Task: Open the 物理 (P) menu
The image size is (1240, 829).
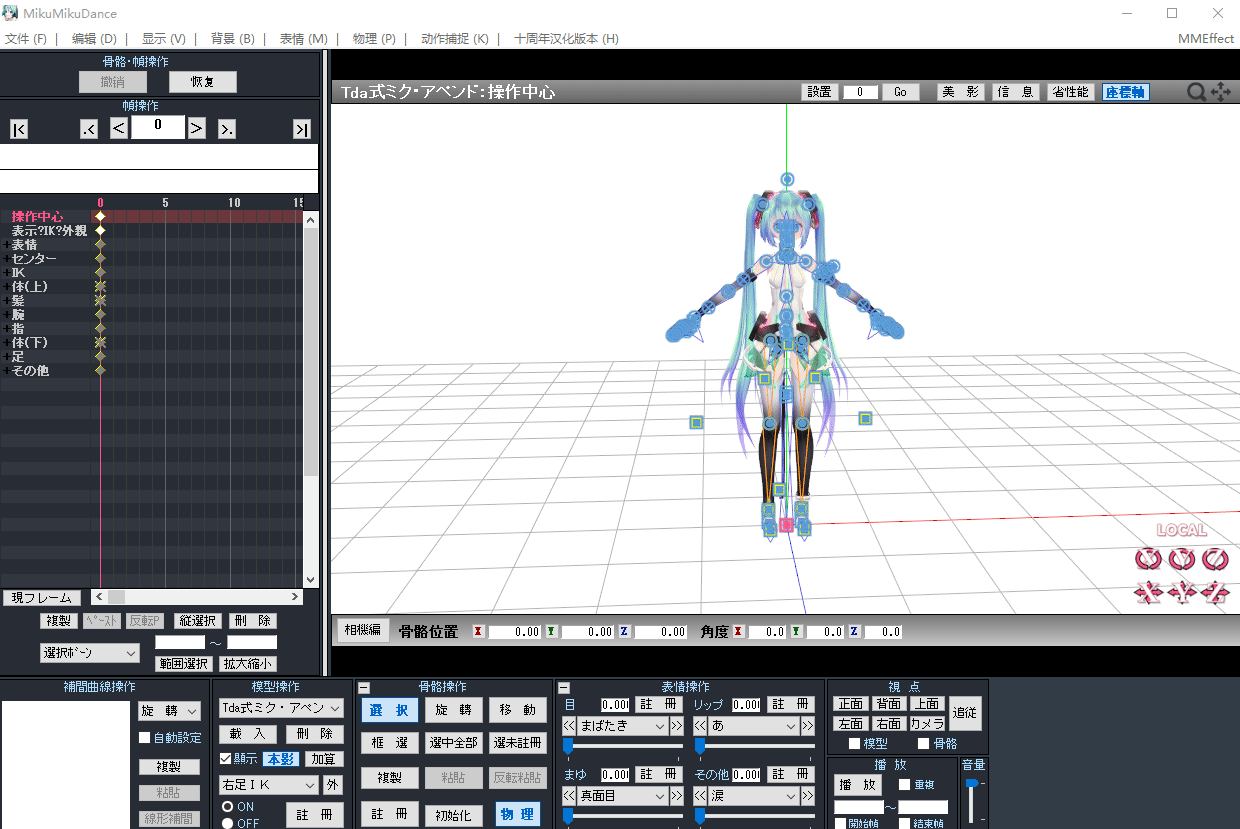Action: pyautogui.click(x=375, y=38)
